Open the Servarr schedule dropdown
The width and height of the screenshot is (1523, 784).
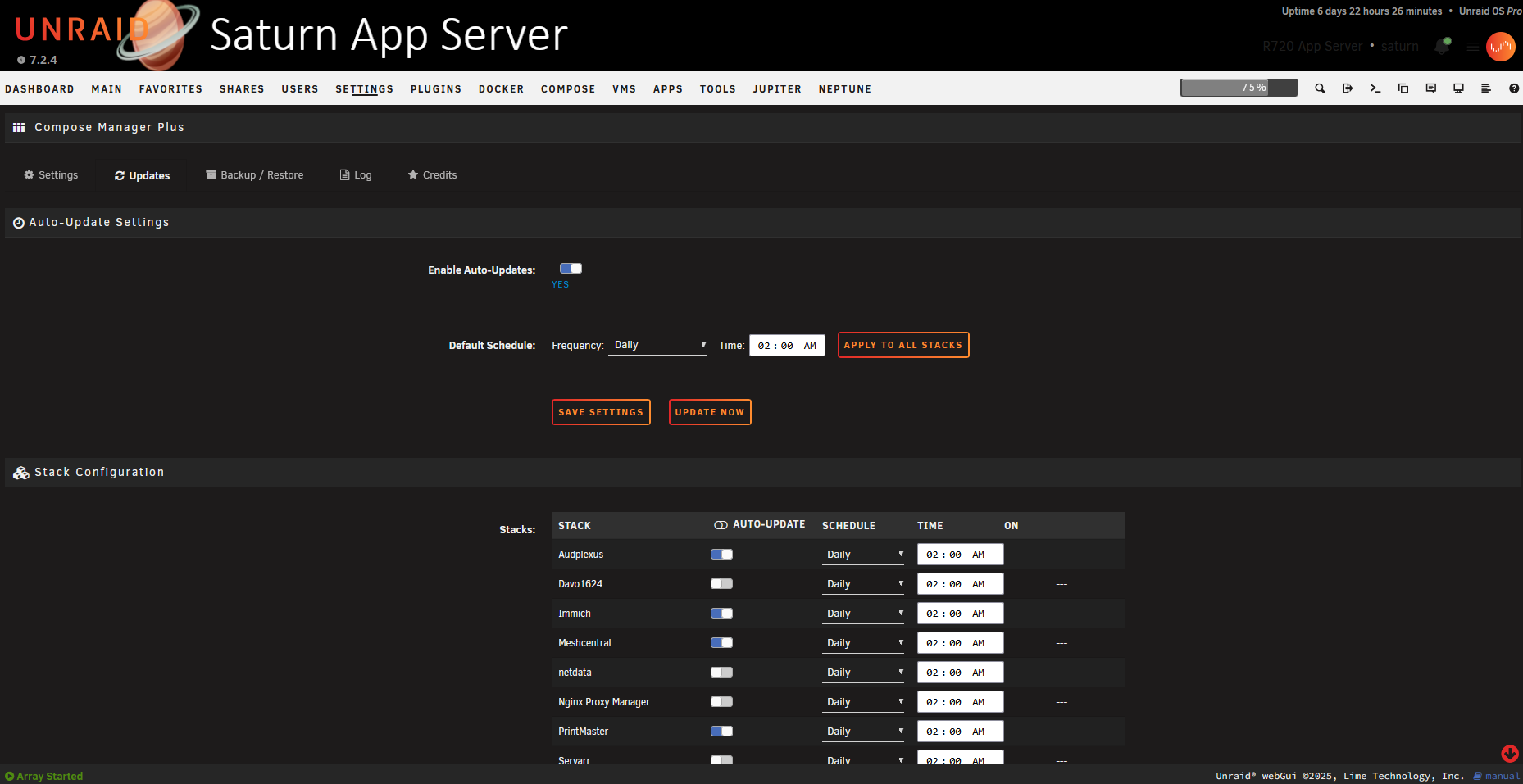click(863, 759)
